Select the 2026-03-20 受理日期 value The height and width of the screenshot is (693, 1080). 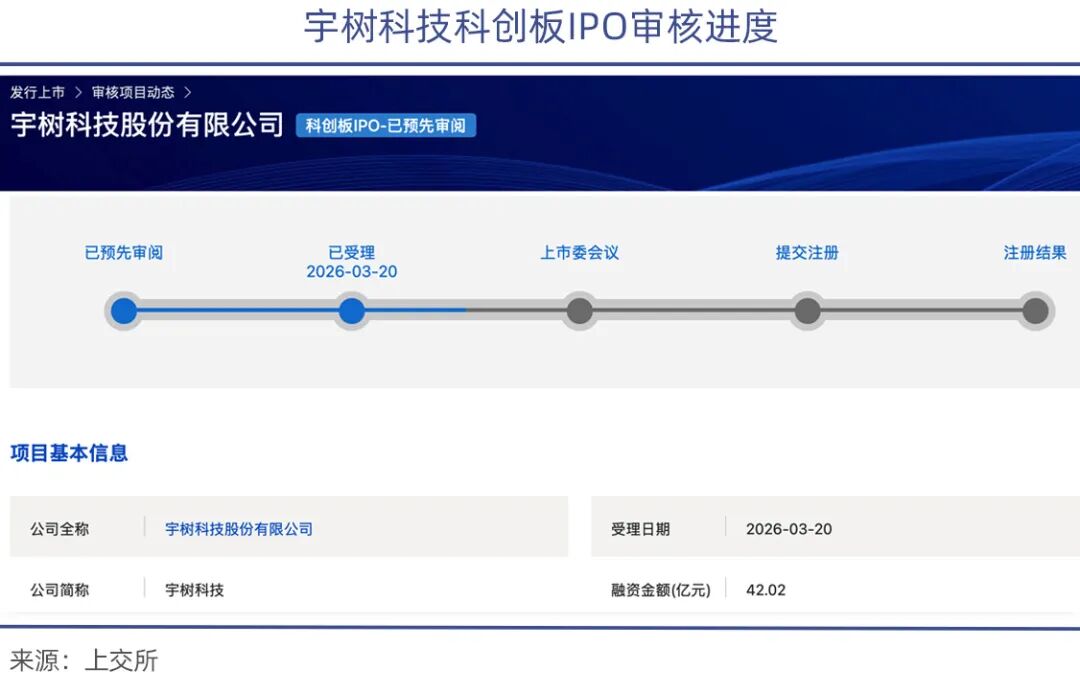pos(789,529)
